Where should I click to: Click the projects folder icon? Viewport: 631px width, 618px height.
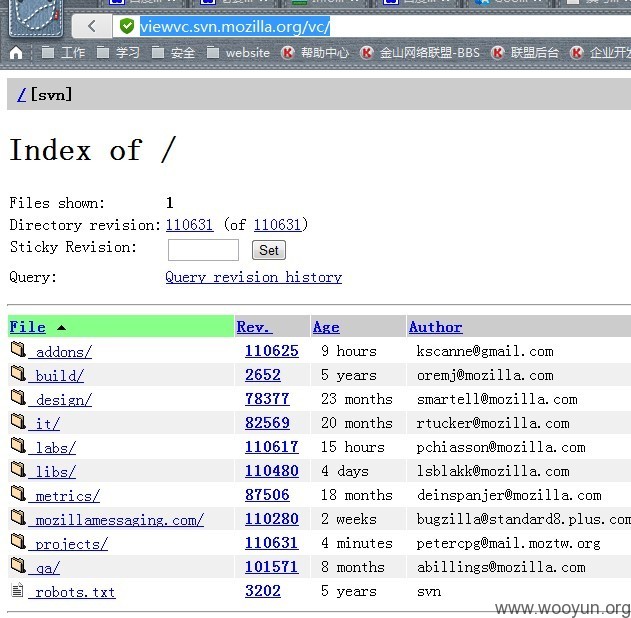pyautogui.click(x=18, y=542)
